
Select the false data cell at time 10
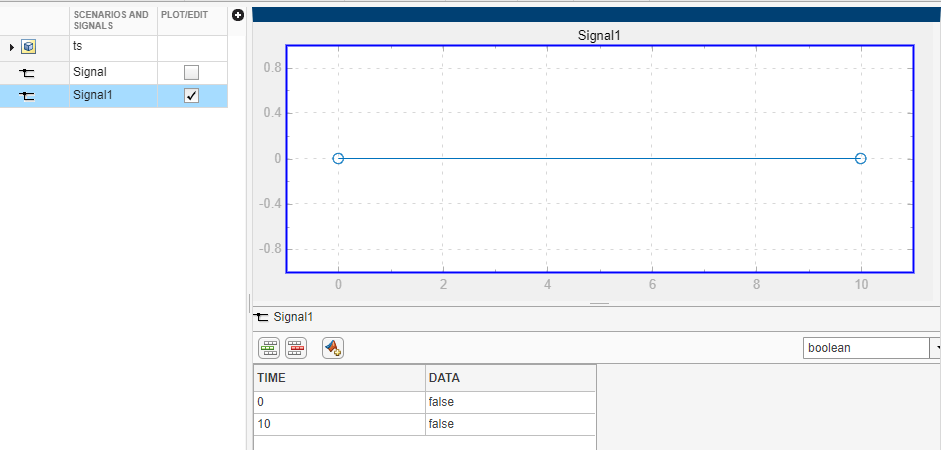(511, 424)
